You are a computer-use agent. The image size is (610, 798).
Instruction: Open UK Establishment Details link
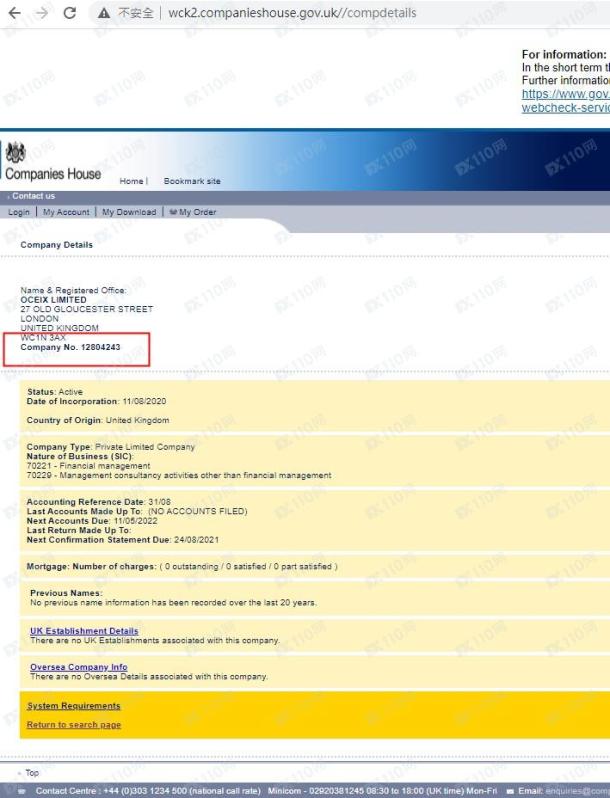84,631
